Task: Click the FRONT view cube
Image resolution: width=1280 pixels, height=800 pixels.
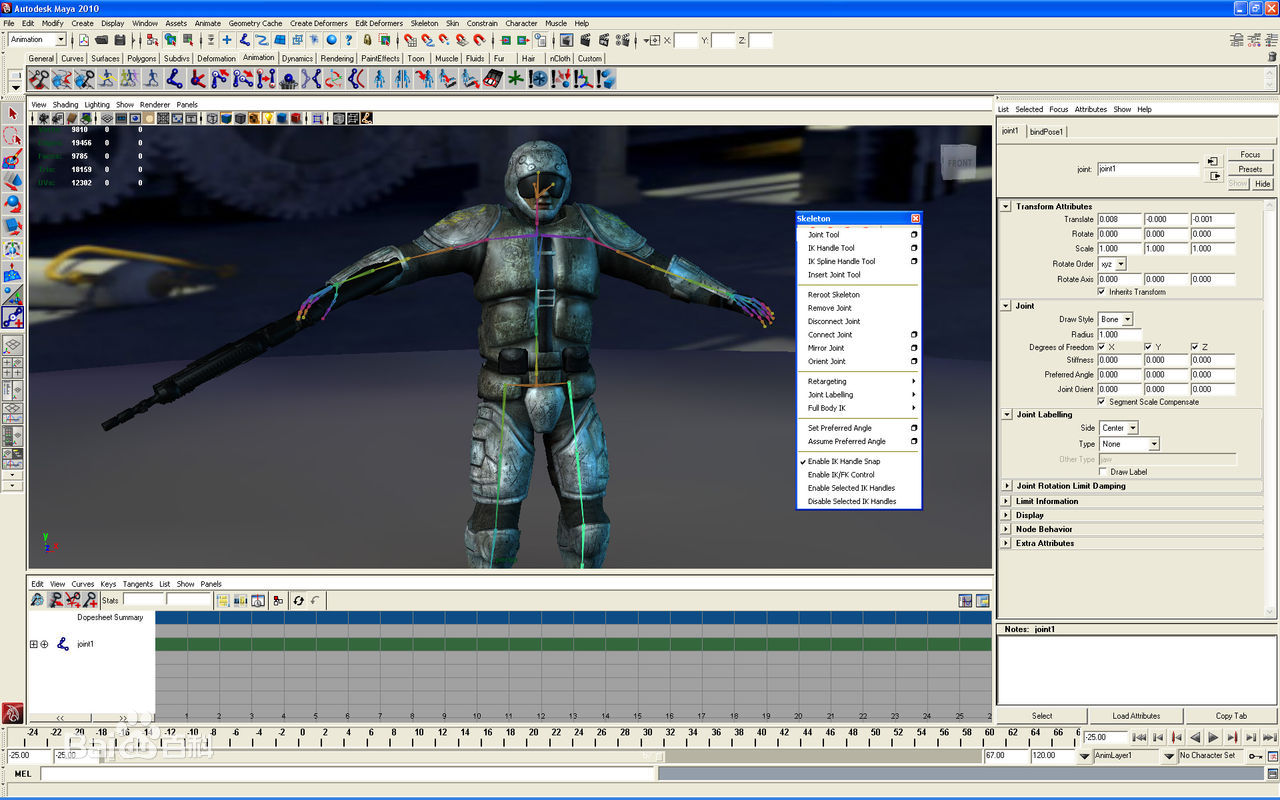Action: pos(959,163)
